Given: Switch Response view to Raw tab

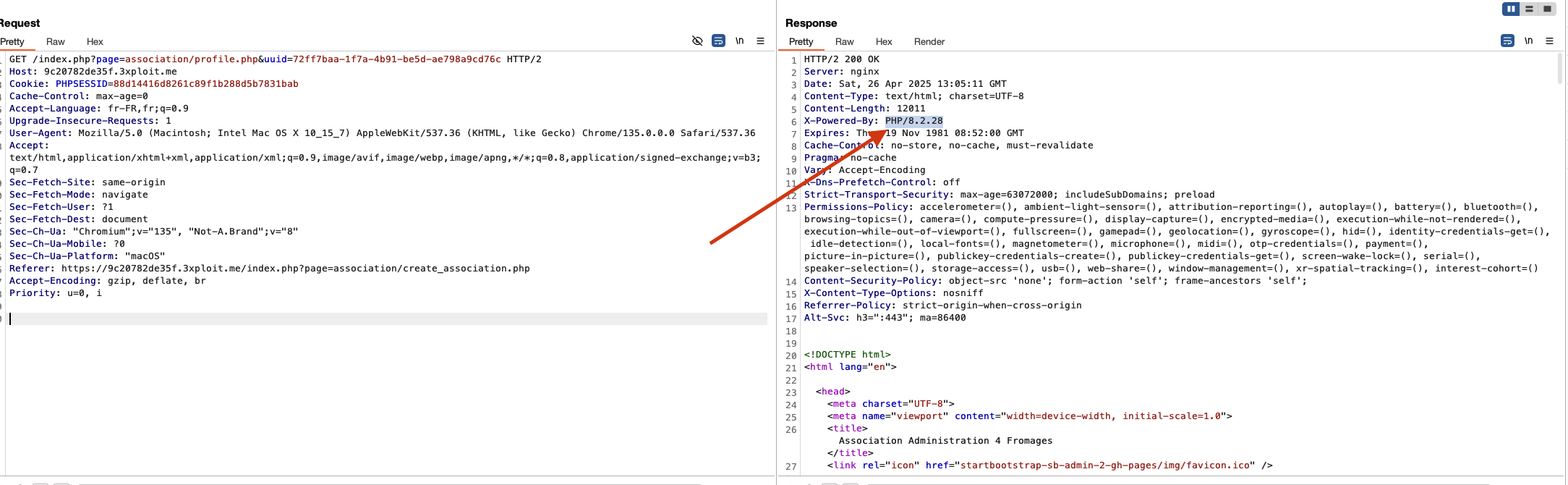Looking at the screenshot, I should tap(844, 42).
